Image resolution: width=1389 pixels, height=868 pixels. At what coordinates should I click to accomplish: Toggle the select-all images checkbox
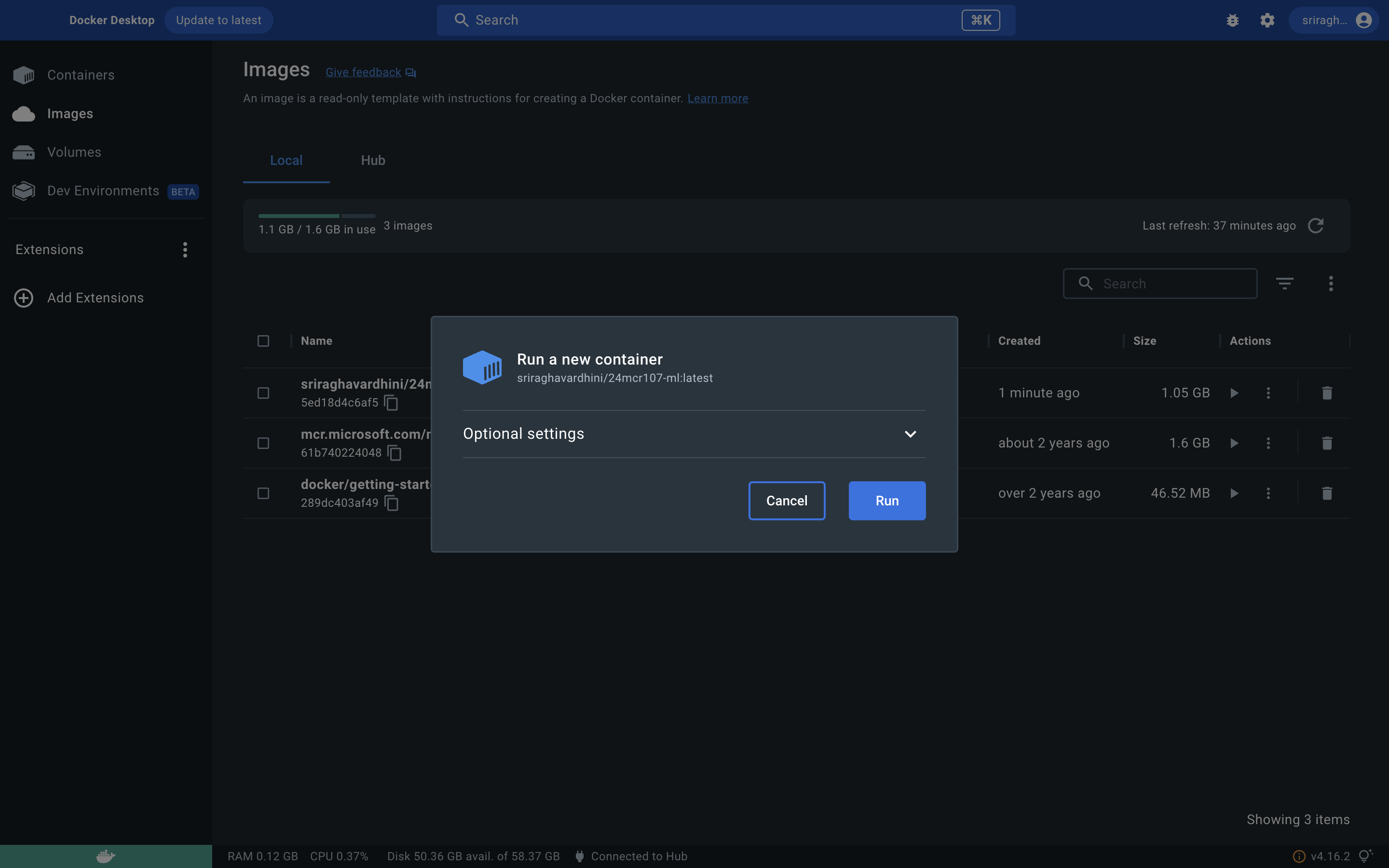coord(263,341)
